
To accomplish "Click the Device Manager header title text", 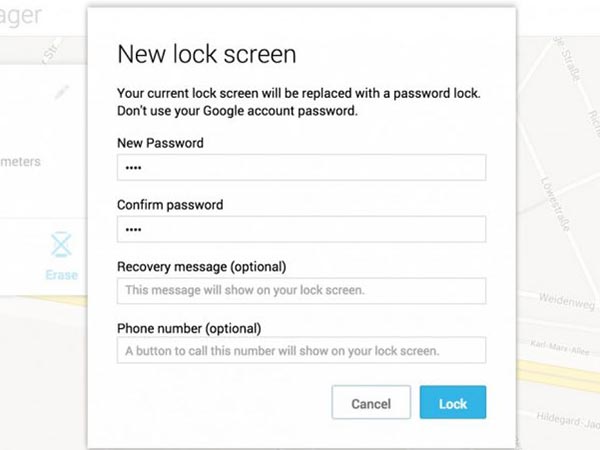I will click(x=21, y=15).
